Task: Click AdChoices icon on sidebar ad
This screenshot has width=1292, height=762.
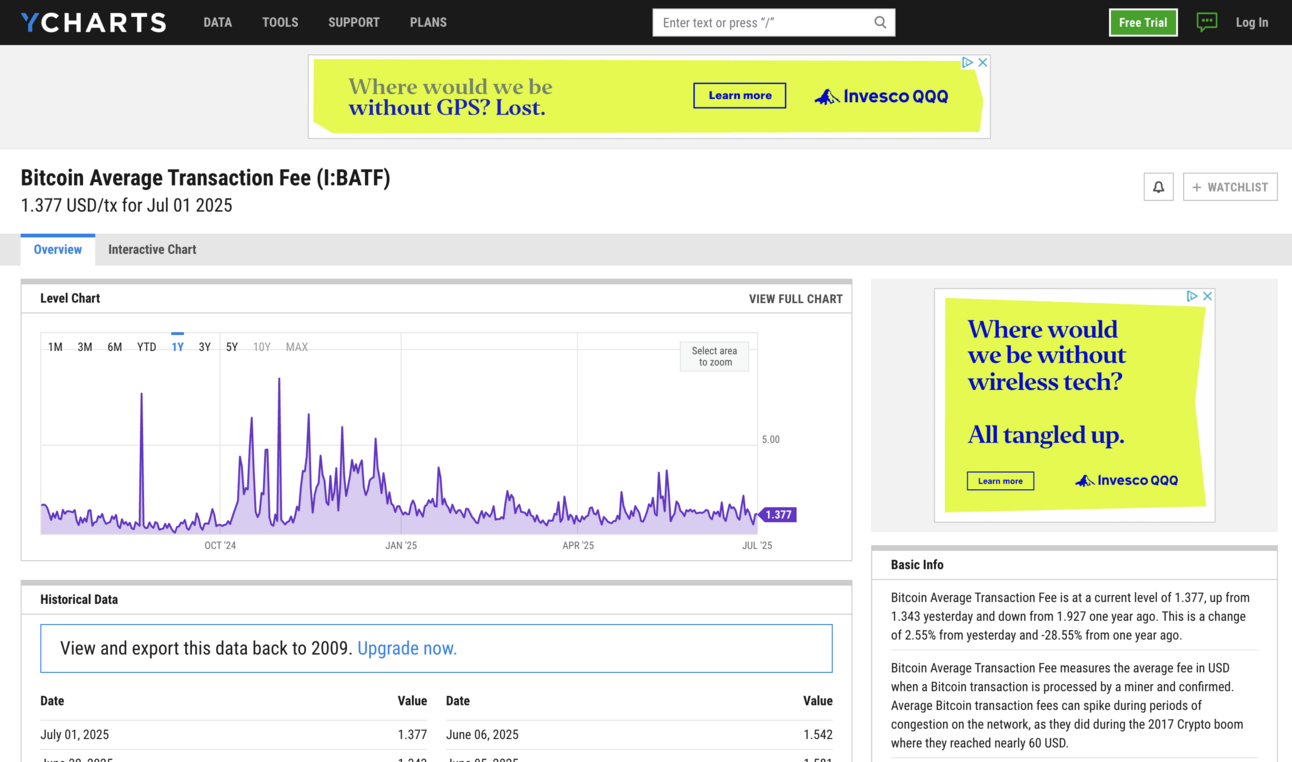Action: tap(1192, 296)
